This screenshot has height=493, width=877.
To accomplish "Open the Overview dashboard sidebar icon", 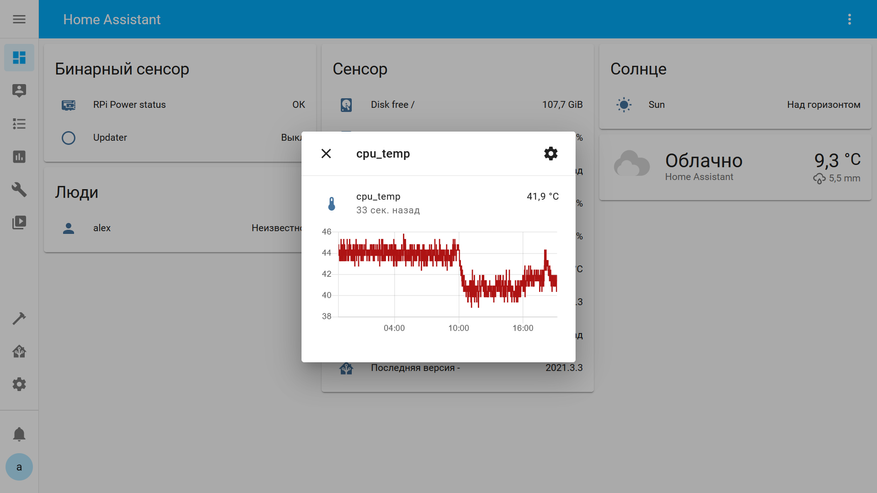I will tap(19, 58).
